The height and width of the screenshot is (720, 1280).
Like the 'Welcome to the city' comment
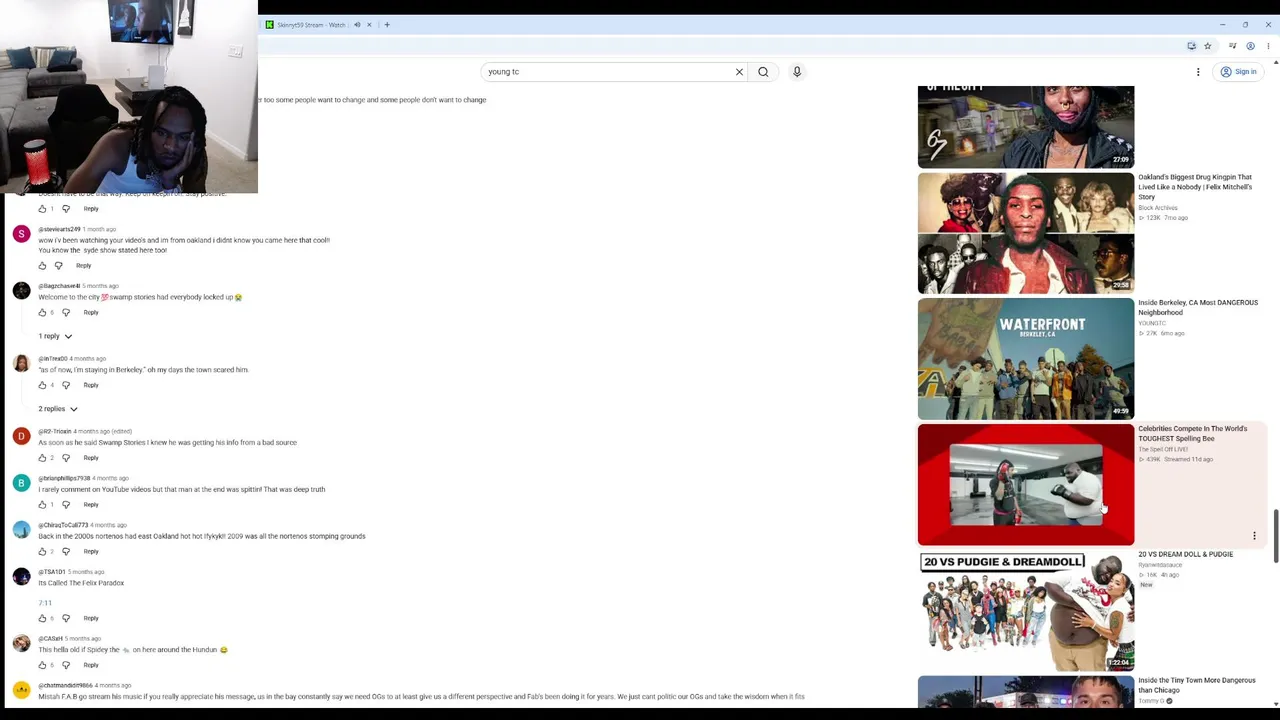point(42,313)
